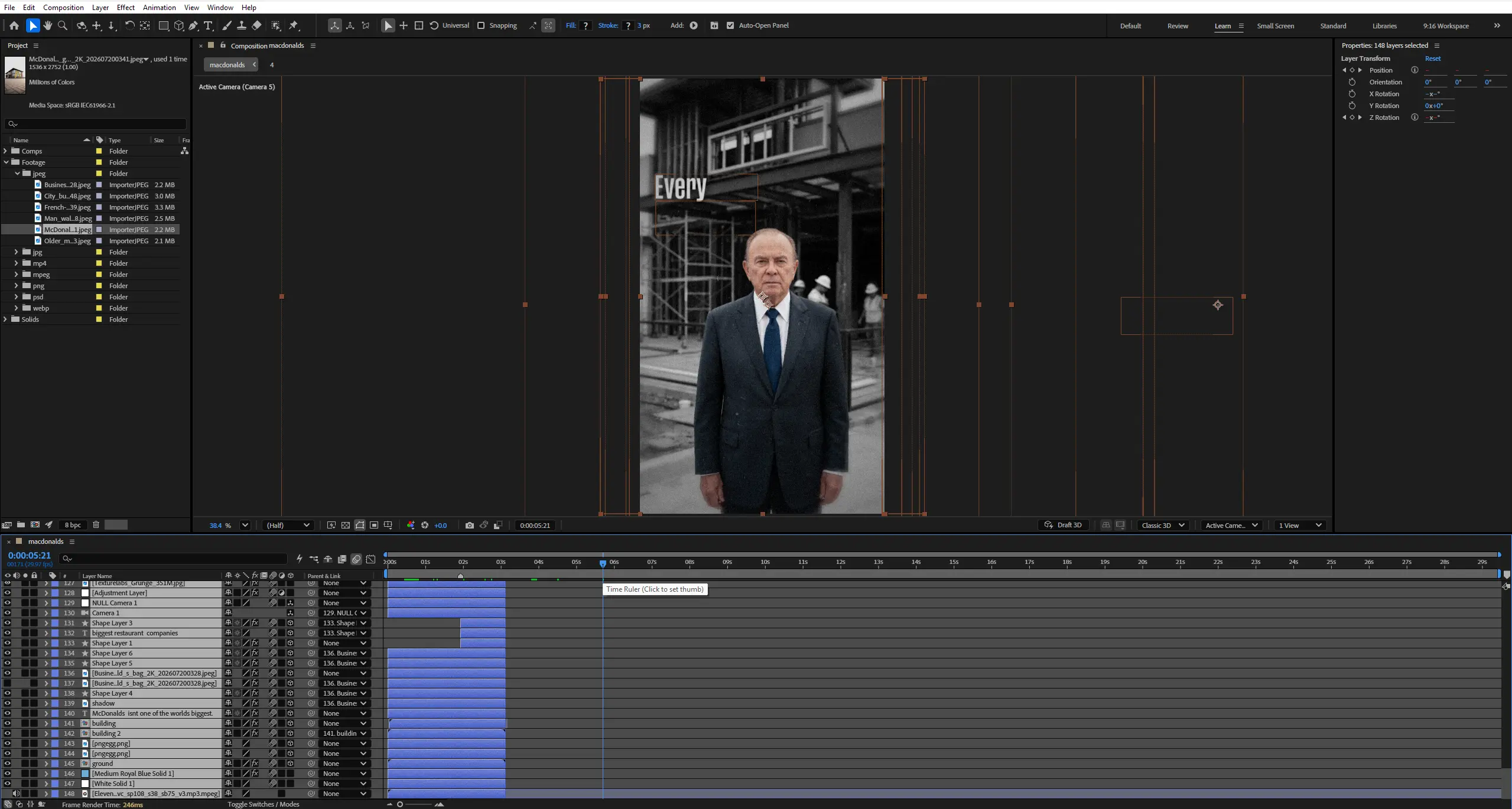
Task: Open the Animation menu
Action: 160,7
